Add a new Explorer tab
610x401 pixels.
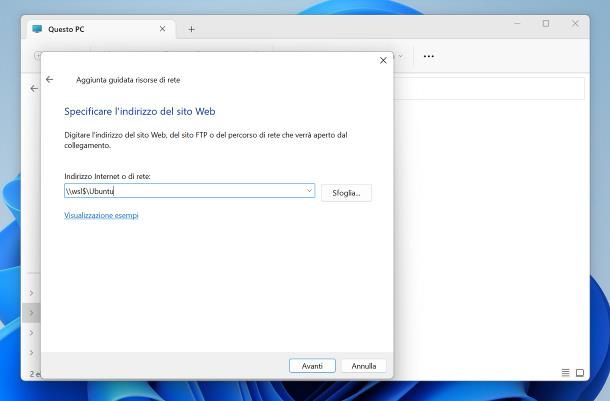coord(191,29)
